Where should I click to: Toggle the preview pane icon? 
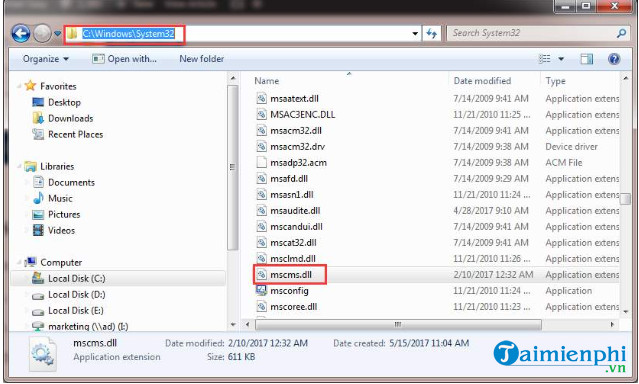point(587,59)
